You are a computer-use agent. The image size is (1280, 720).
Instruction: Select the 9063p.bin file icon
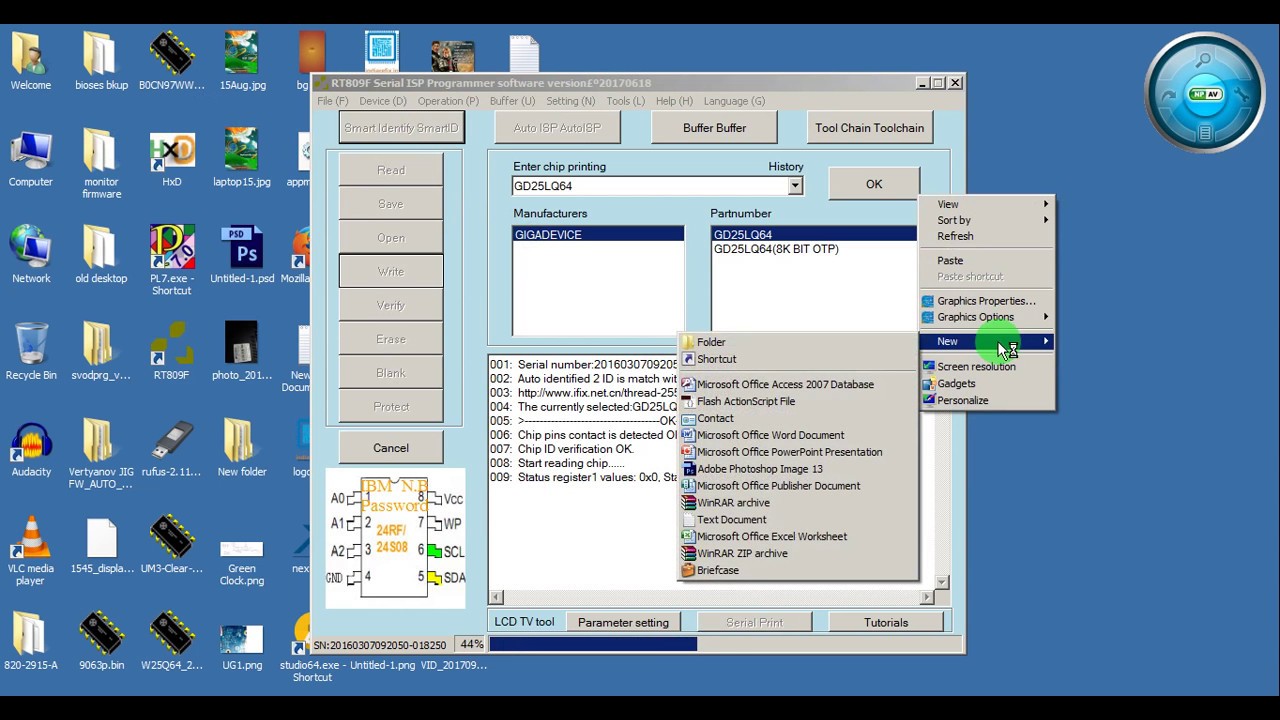coord(101,640)
